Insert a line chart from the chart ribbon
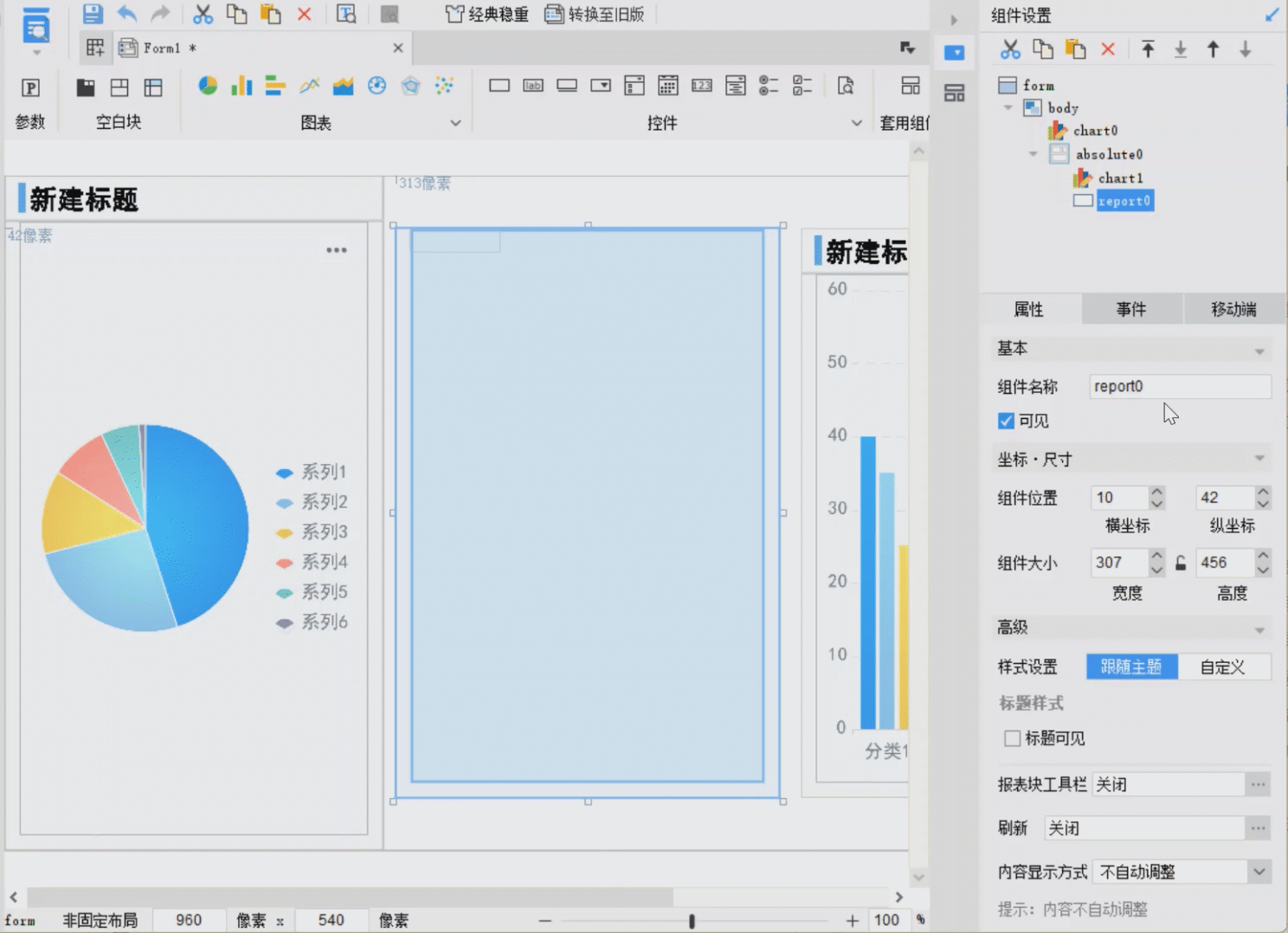This screenshot has width=1288, height=933. point(309,86)
